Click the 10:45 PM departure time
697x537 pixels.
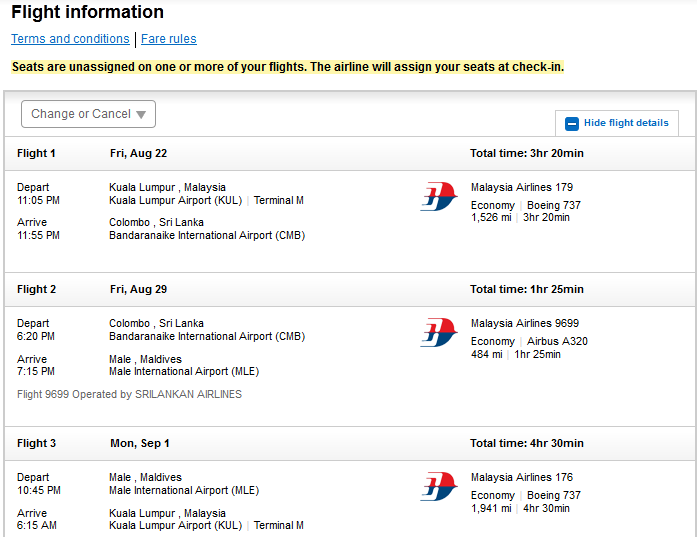click(x=39, y=490)
